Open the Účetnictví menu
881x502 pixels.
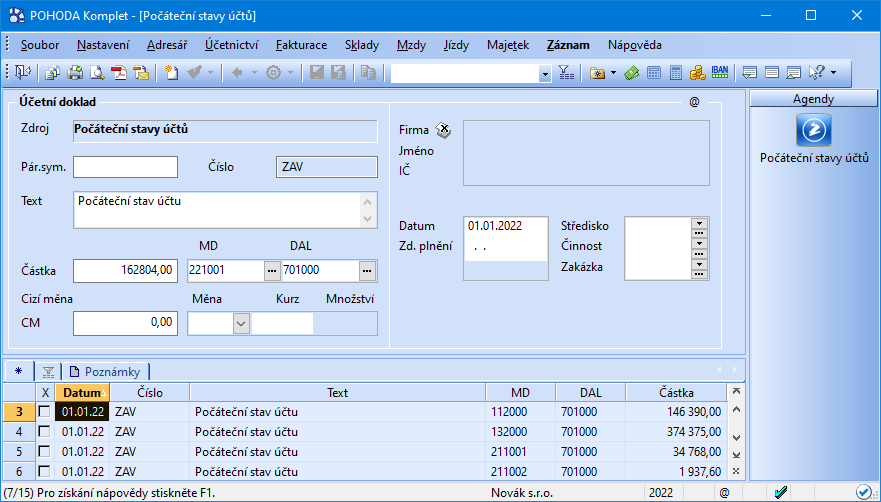pyautogui.click(x=231, y=45)
